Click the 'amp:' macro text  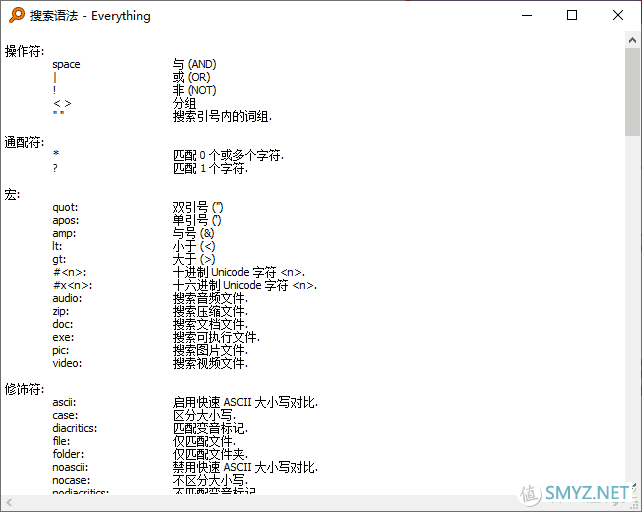pos(64,233)
